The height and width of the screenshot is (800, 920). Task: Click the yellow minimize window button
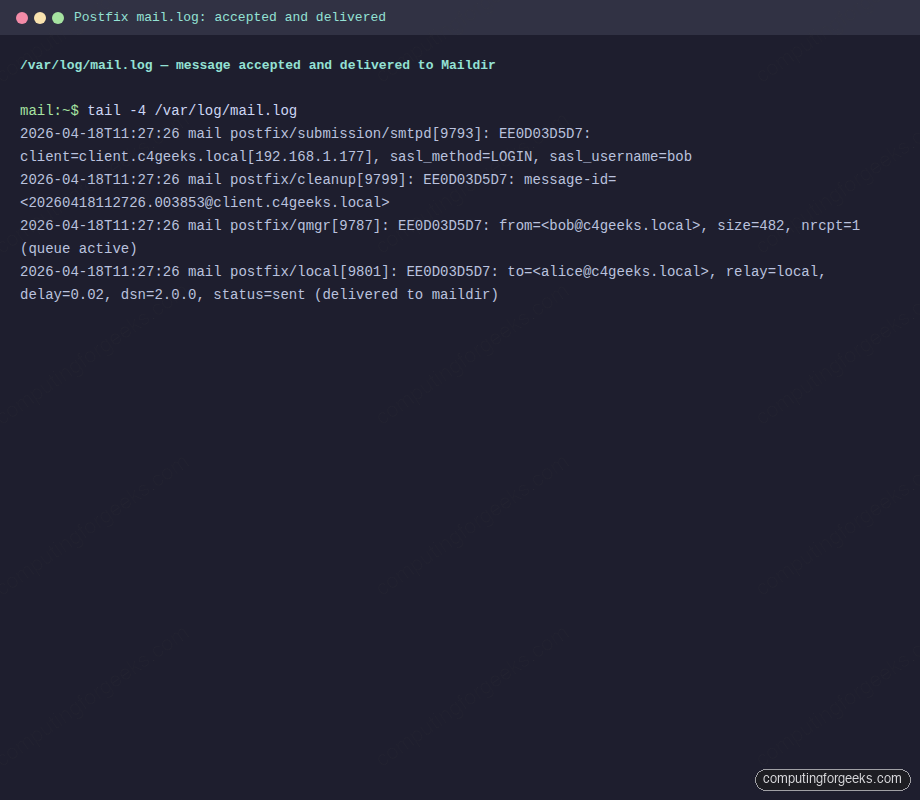pyautogui.click(x=40, y=17)
